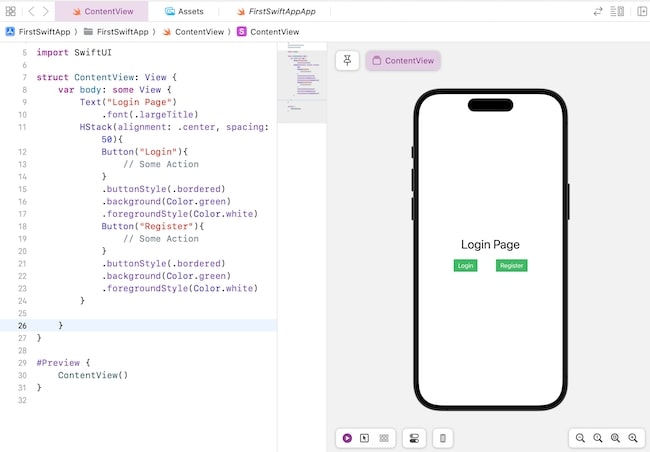The height and width of the screenshot is (452, 650).
Task: Go forward with the right arrow
Action: coord(45,11)
